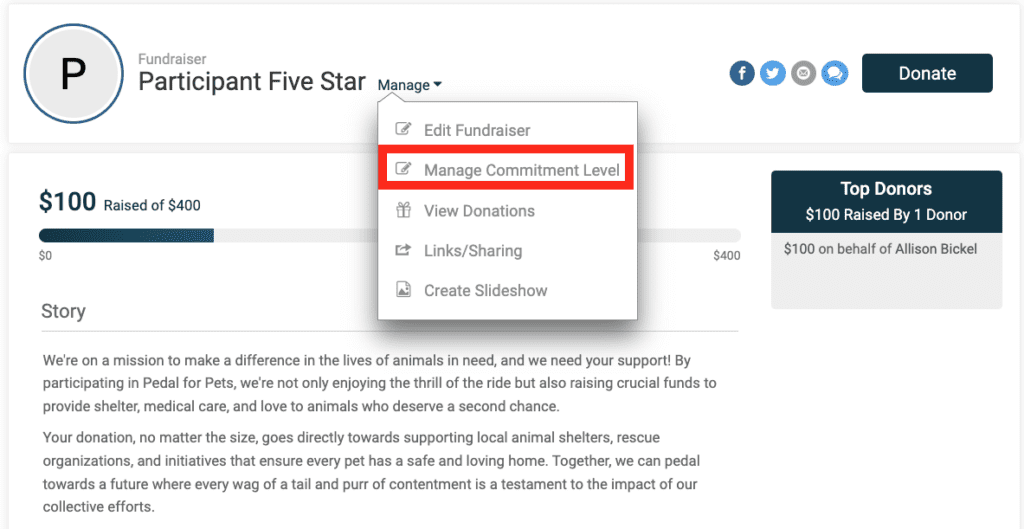Click the email share icon

[803, 73]
